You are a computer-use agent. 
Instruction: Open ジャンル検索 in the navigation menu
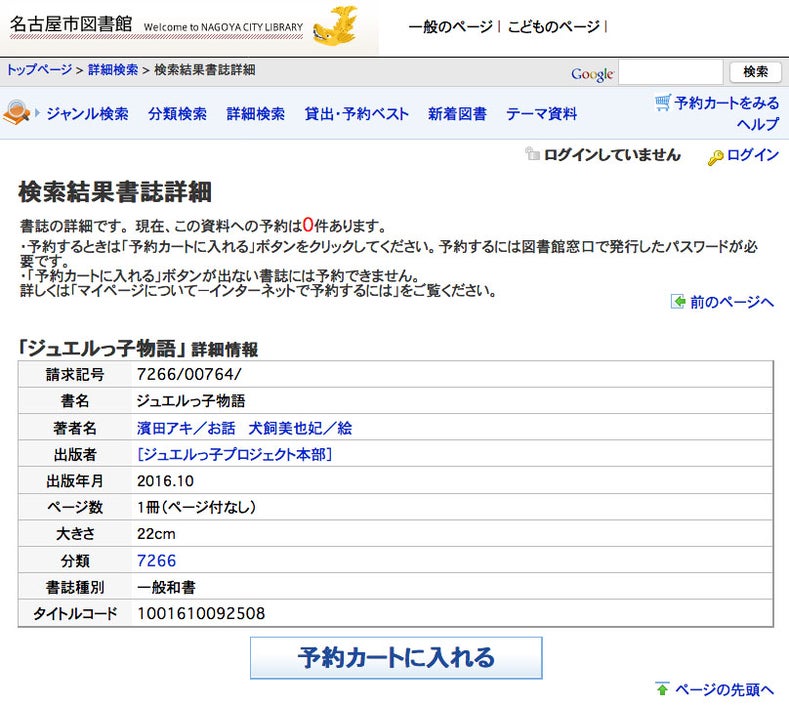(87, 114)
